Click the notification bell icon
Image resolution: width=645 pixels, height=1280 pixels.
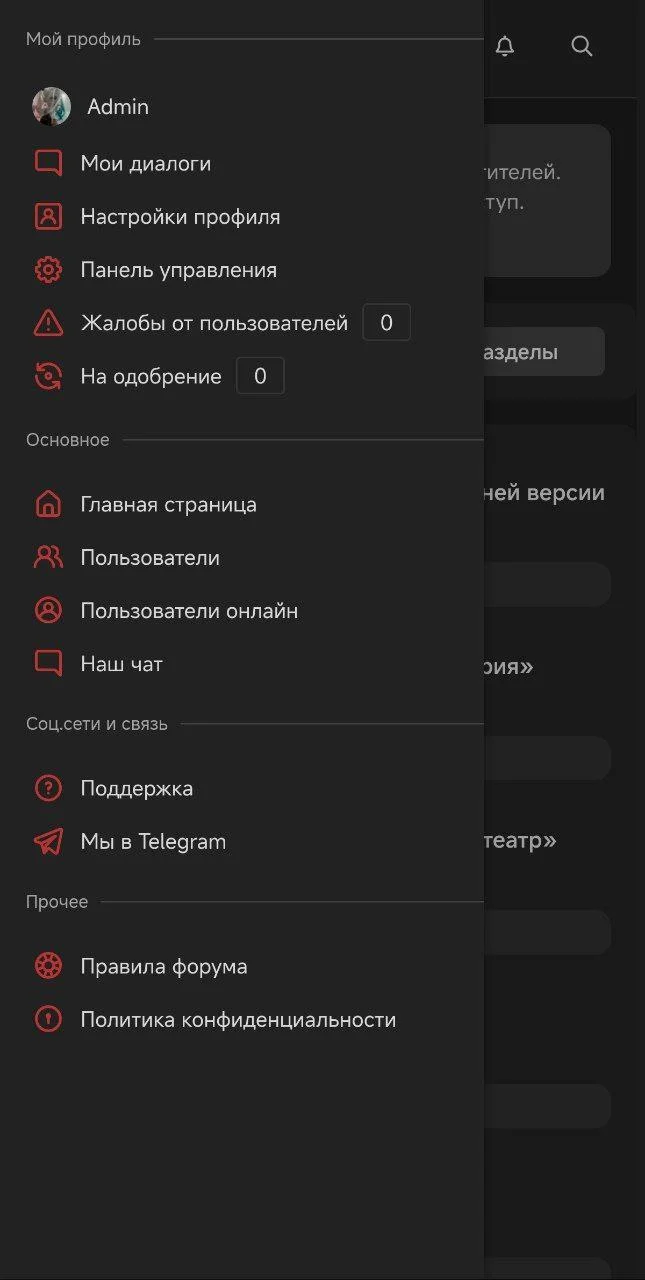click(x=505, y=46)
